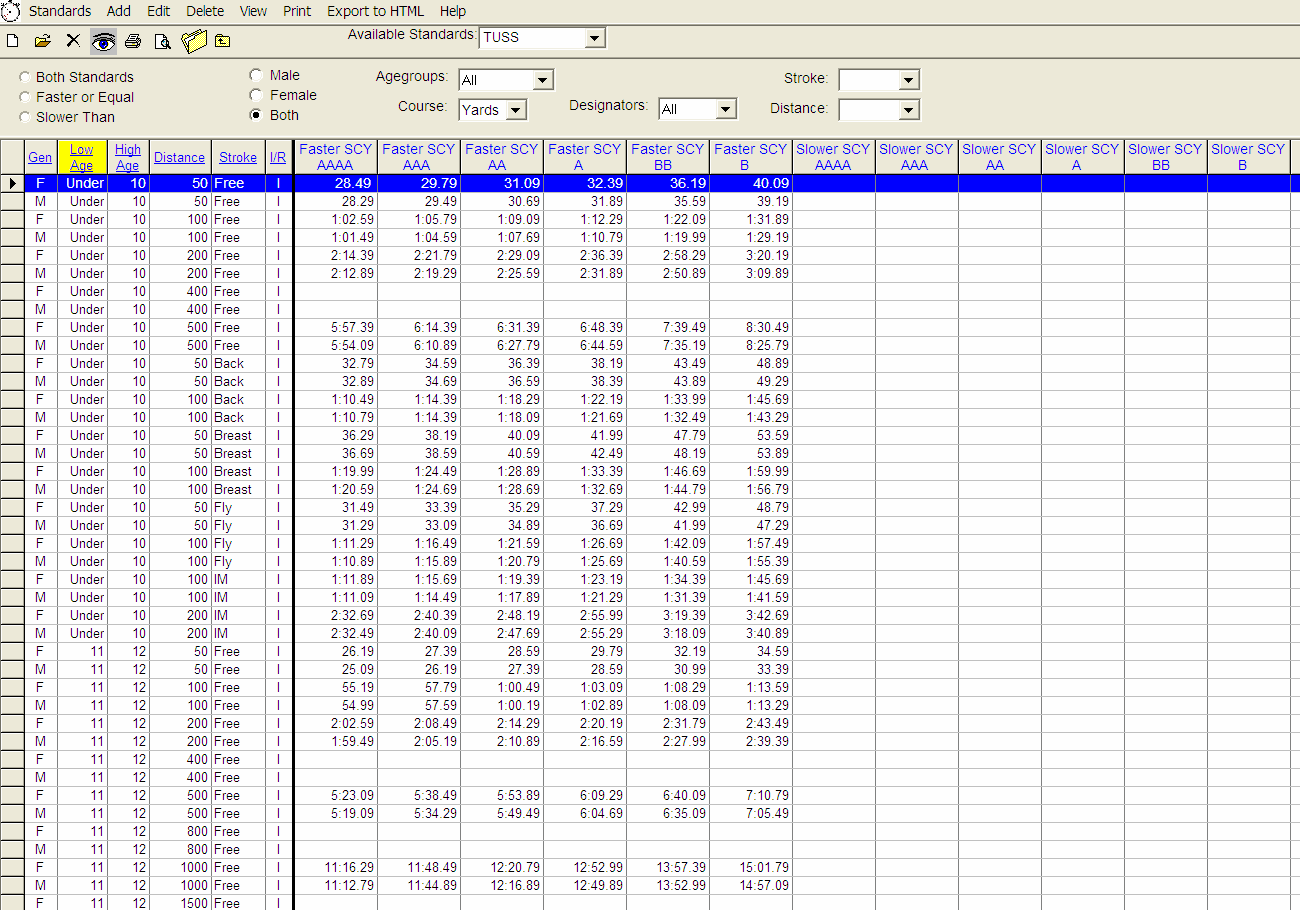Sort by the Distance column header

(x=179, y=157)
